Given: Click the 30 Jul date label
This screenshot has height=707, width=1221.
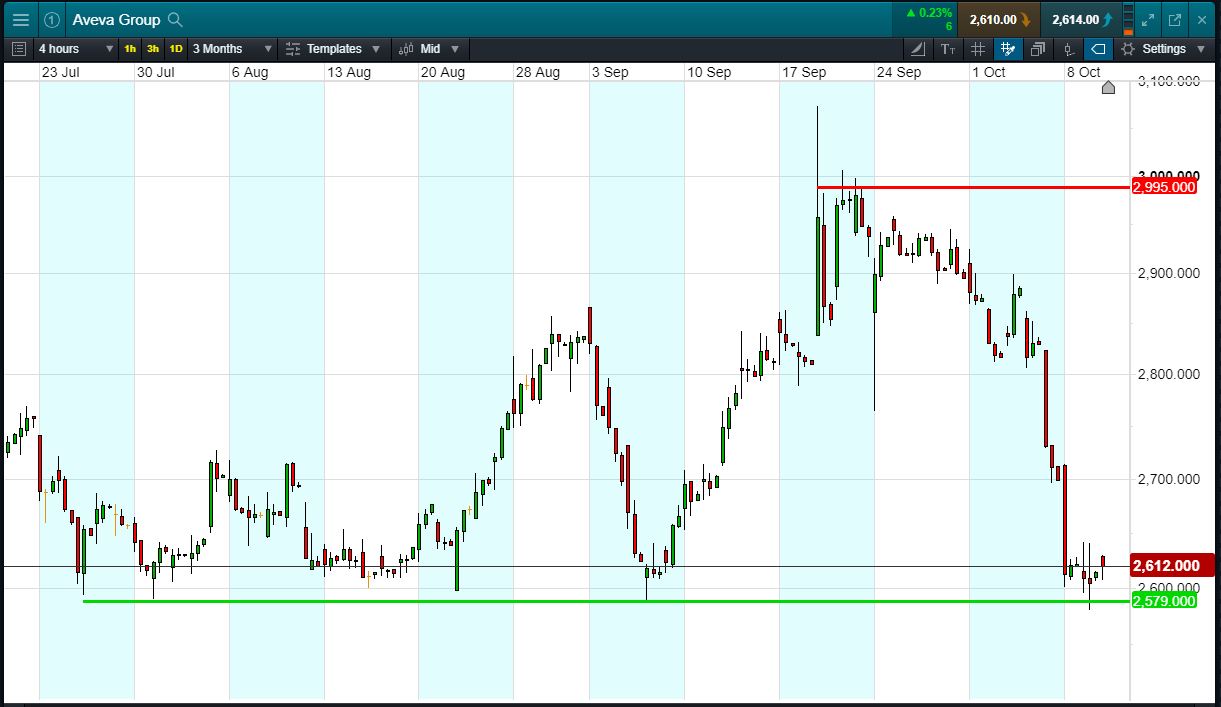Looking at the screenshot, I should pyautogui.click(x=156, y=72).
